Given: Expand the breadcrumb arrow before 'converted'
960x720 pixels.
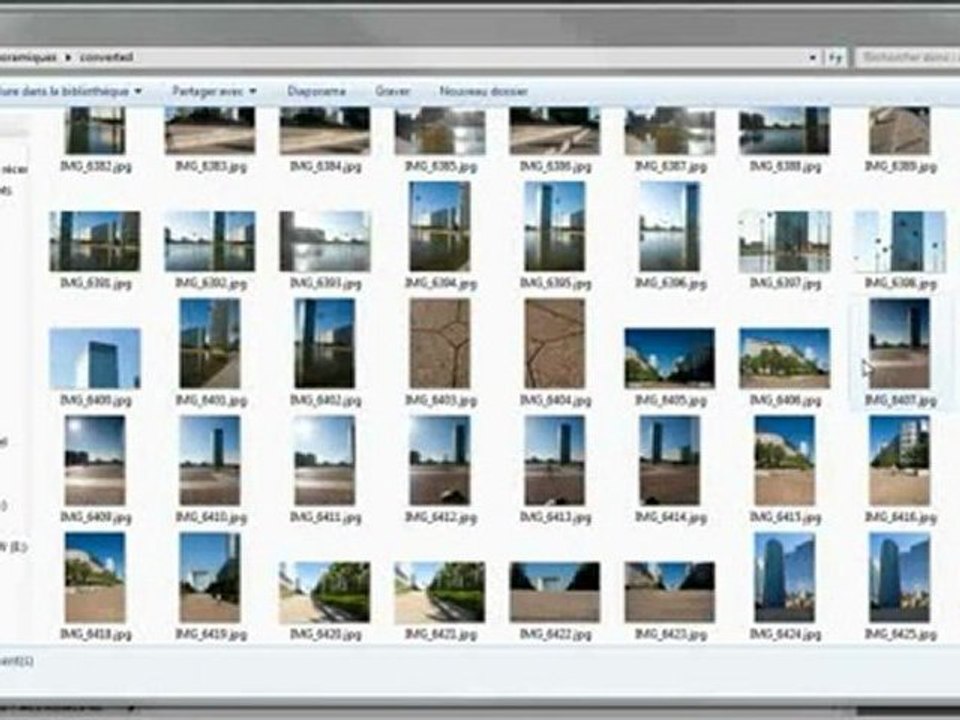Looking at the screenshot, I should 68,58.
